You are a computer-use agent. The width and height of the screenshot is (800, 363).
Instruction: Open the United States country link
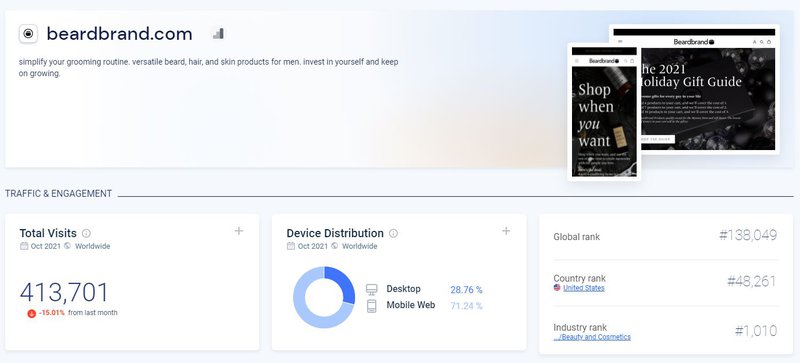(584, 288)
